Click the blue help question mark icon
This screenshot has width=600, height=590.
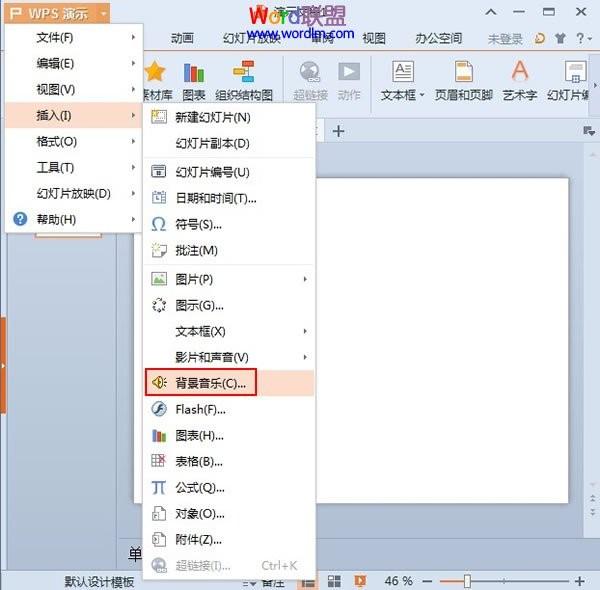click(x=20, y=219)
